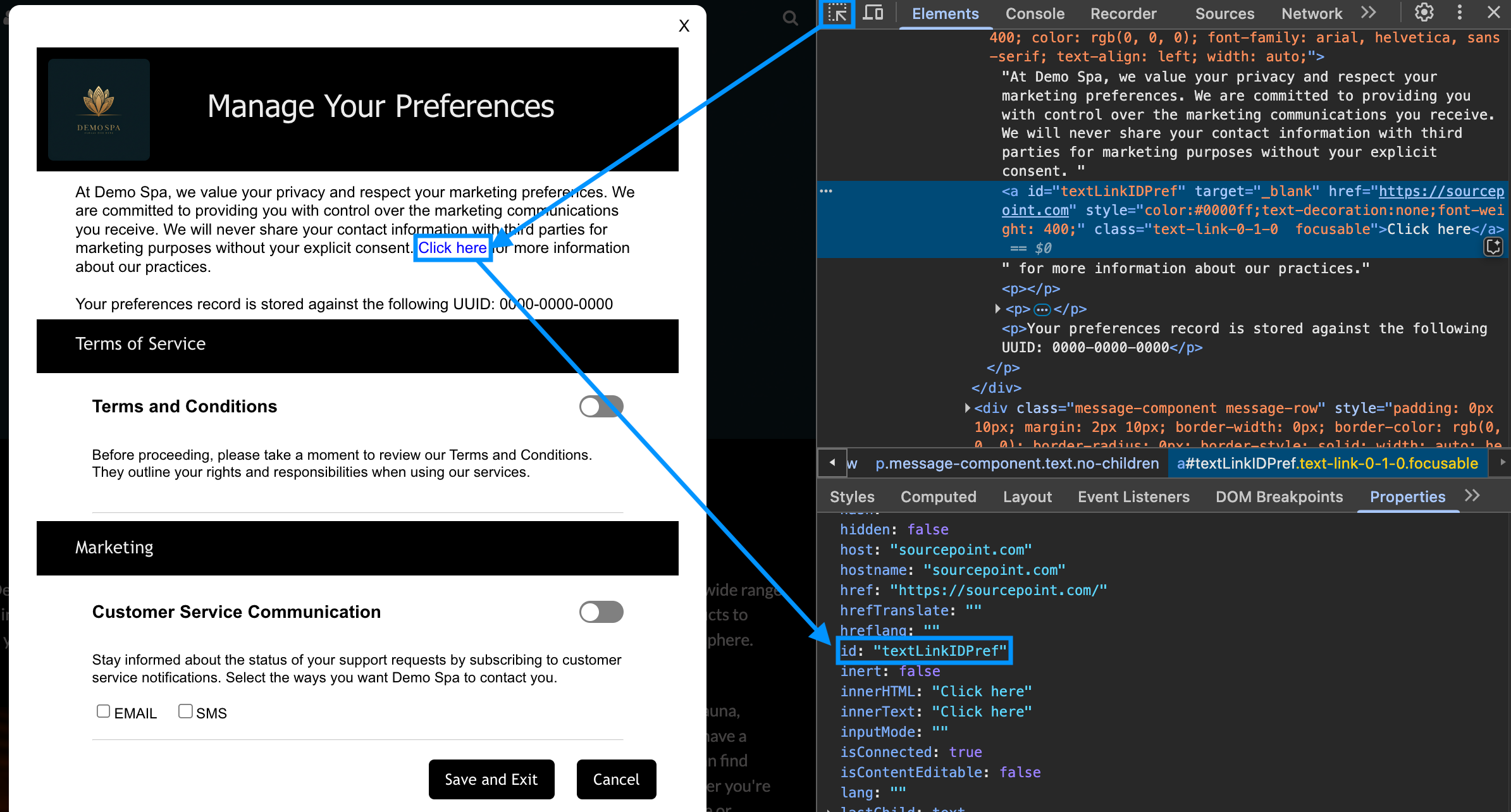Click the isConnected: true property
This screenshot has height=812, width=1511.
[911, 752]
